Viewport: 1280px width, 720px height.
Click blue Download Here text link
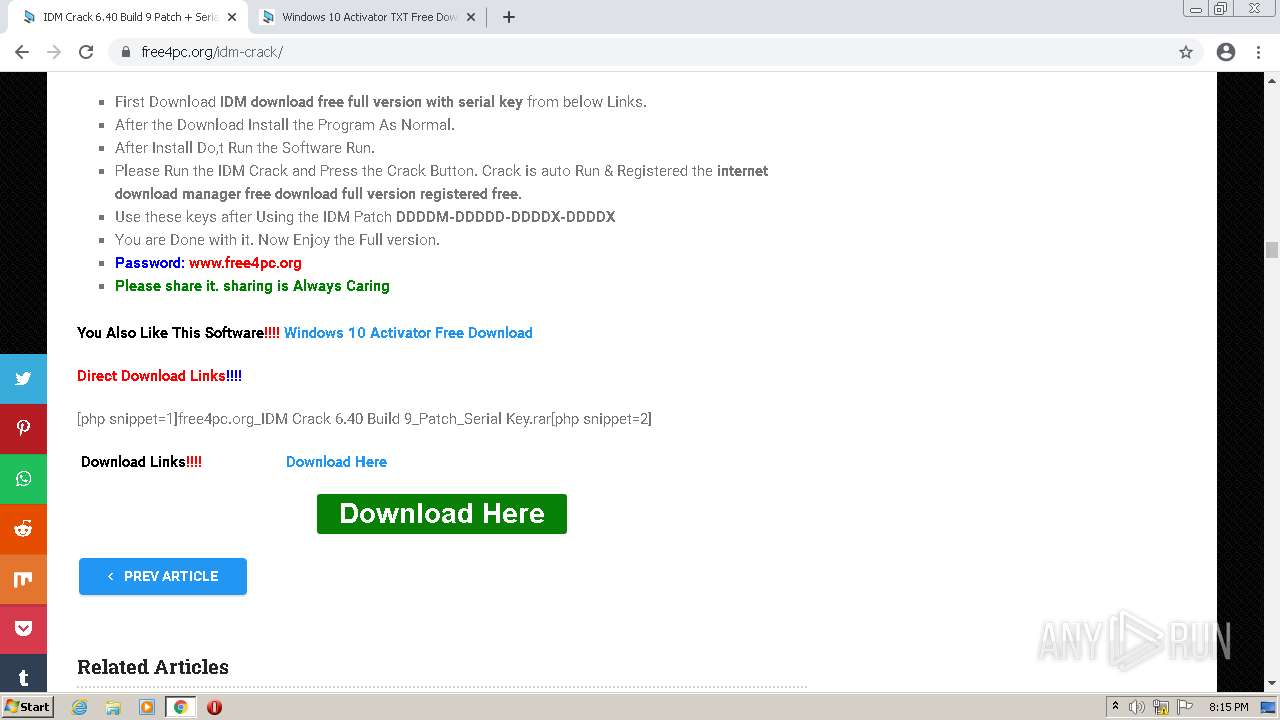tap(336, 462)
